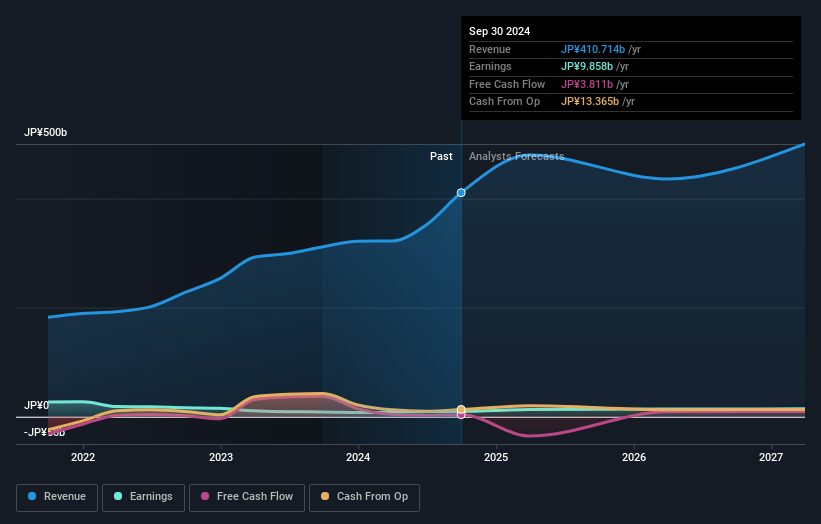Image resolution: width=821 pixels, height=524 pixels.
Task: Toggle the Earnings legend button
Action: [x=143, y=497]
